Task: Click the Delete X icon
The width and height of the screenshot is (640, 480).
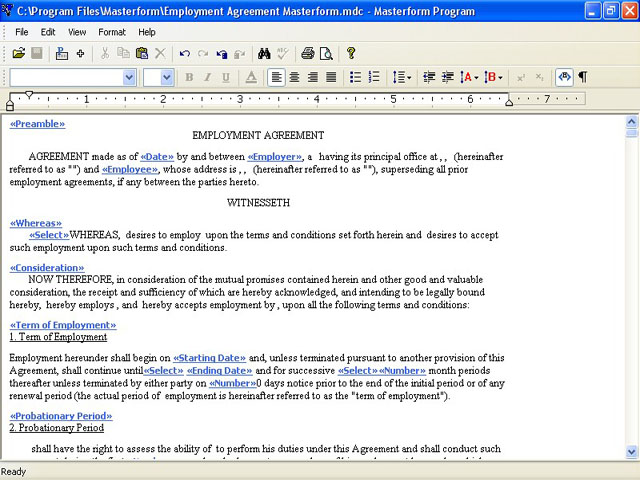Action: tap(160, 53)
